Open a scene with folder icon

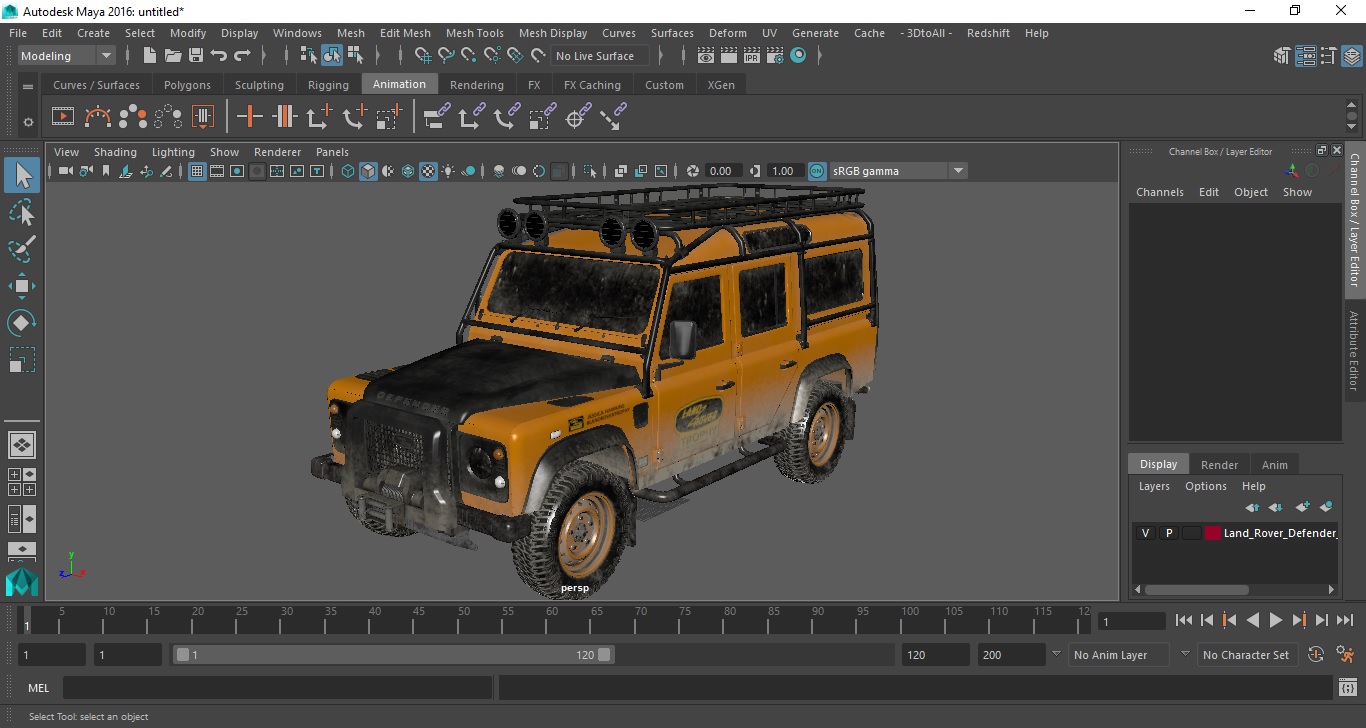point(173,56)
